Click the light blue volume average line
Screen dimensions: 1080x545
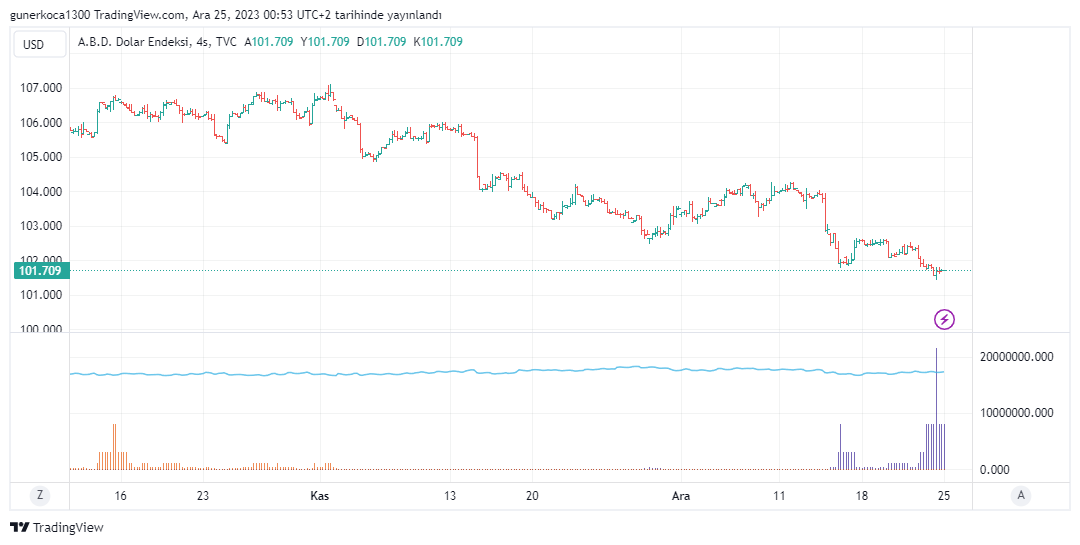point(500,372)
